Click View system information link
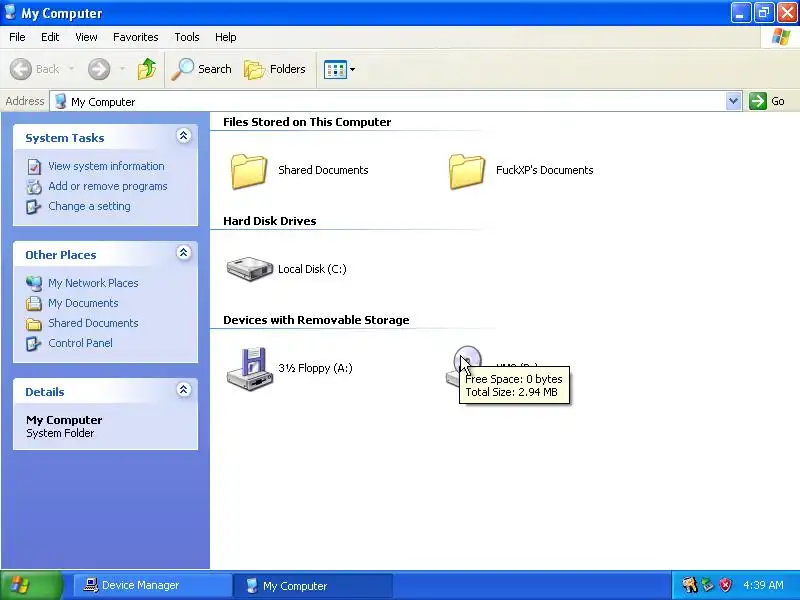This screenshot has width=800, height=600. pyautogui.click(x=106, y=166)
